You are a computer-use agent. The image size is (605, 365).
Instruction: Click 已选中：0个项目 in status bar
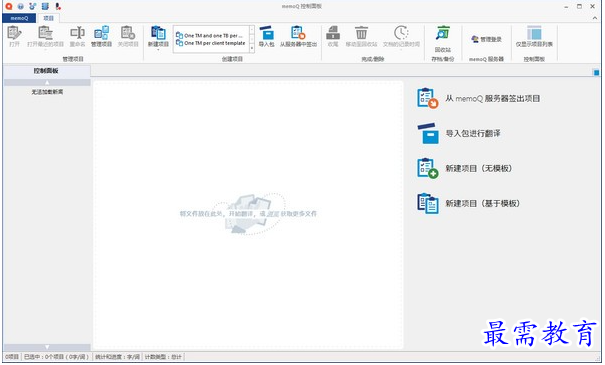(56, 357)
